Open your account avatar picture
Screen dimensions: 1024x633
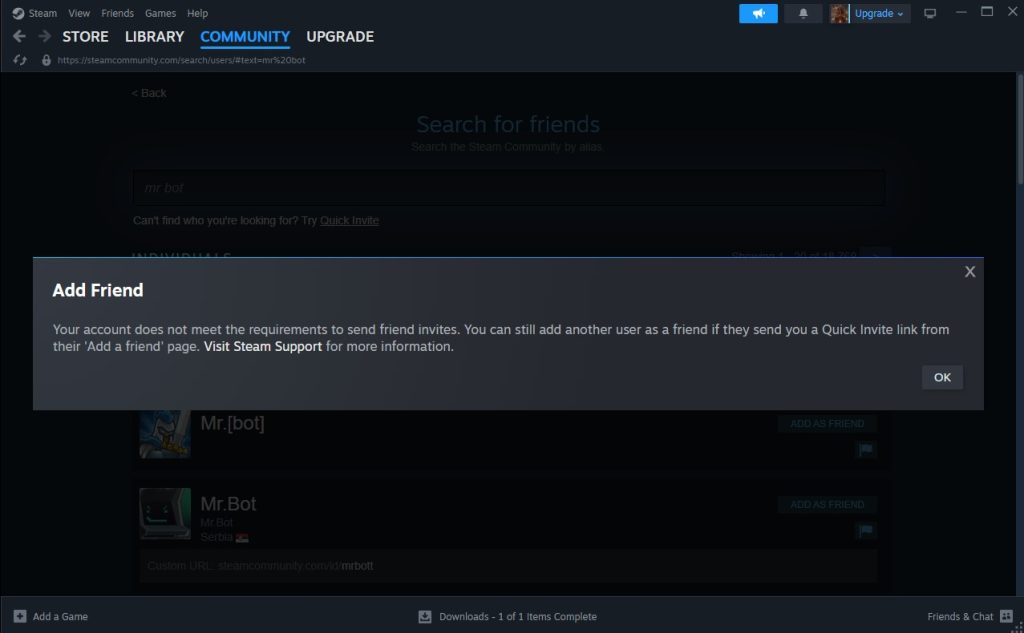pos(838,12)
